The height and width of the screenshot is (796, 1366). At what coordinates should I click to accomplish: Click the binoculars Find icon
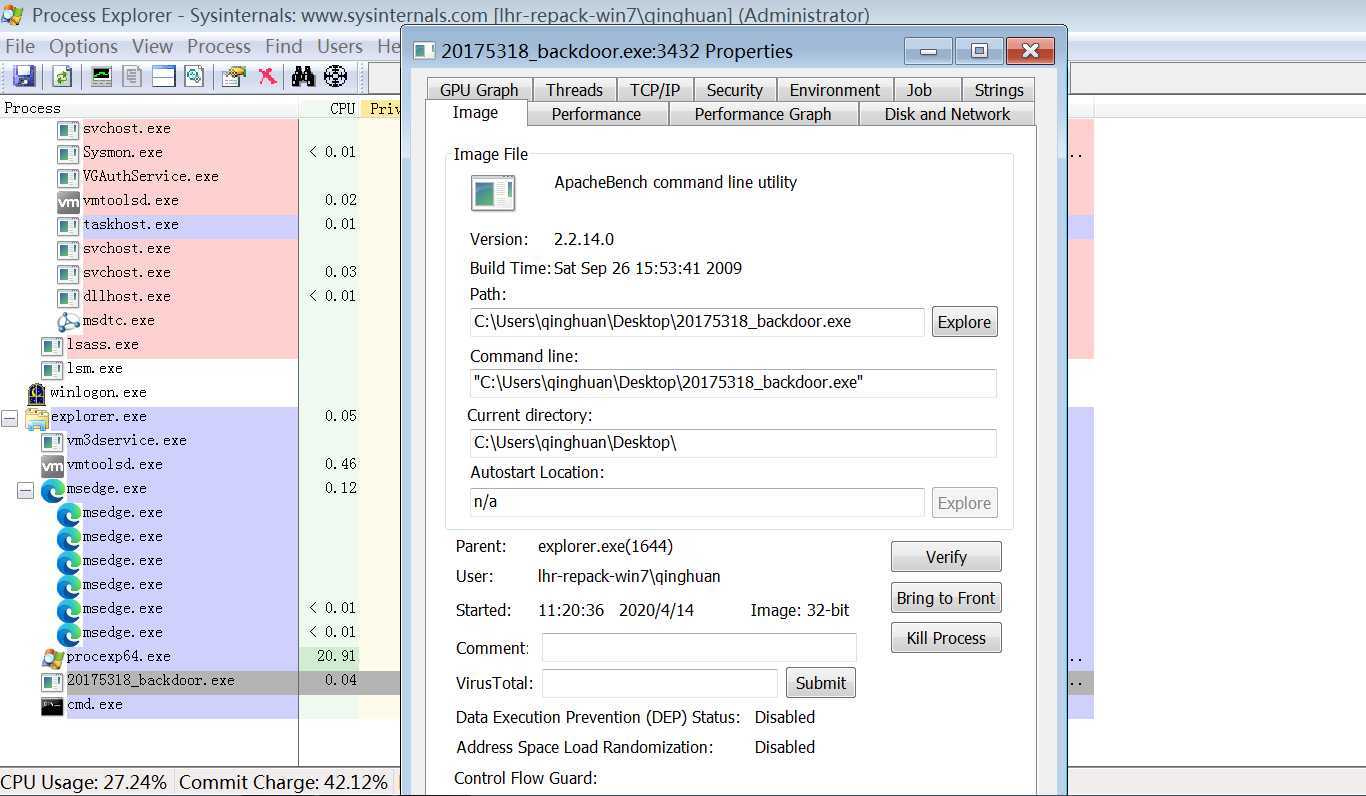point(303,76)
